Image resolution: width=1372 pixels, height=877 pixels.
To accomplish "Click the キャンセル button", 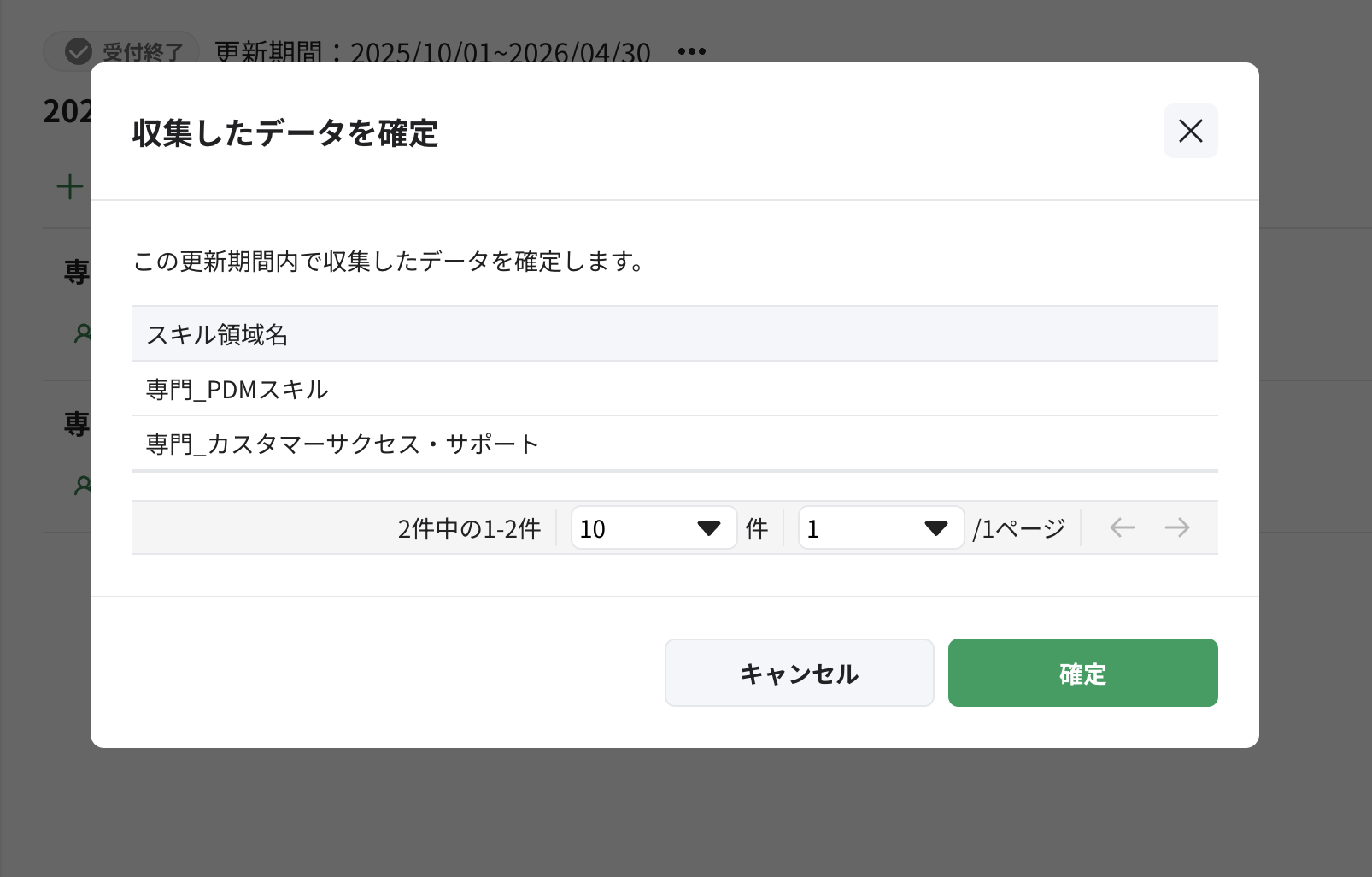I will tap(799, 673).
